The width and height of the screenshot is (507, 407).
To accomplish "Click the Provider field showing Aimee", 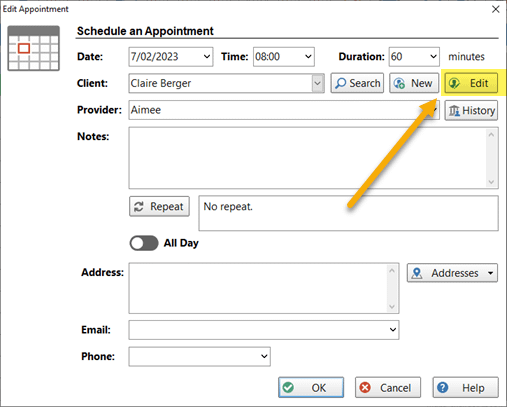I will click(x=284, y=110).
